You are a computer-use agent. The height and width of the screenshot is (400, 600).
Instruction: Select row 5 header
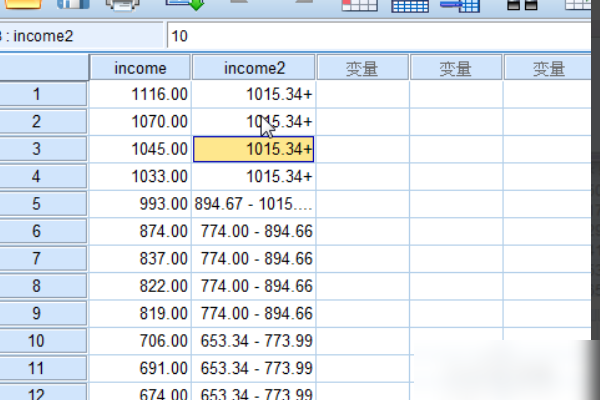38,204
